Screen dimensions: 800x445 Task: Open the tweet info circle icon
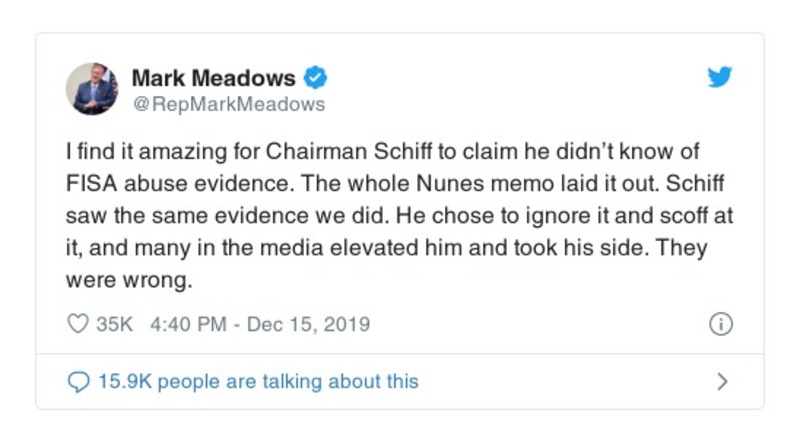(x=720, y=324)
